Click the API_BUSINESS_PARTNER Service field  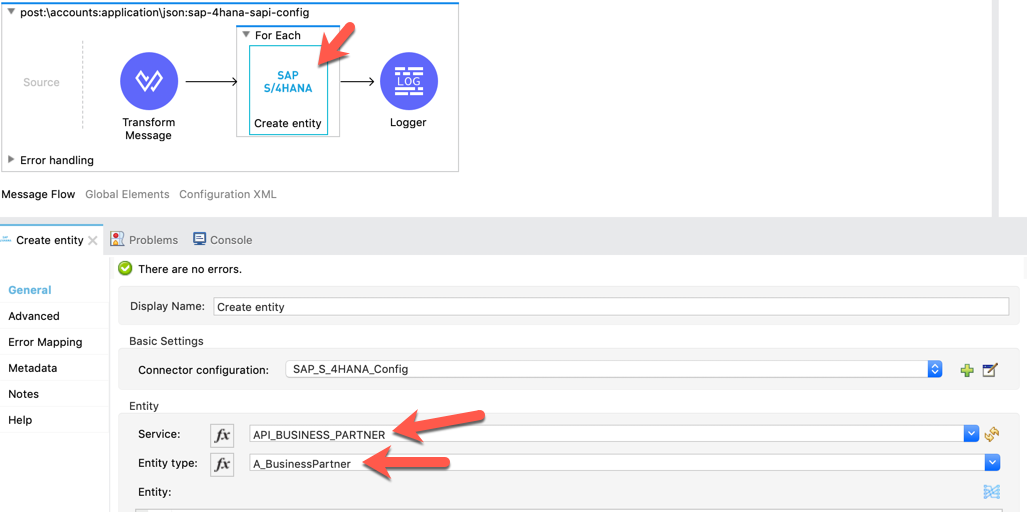tap(607, 433)
